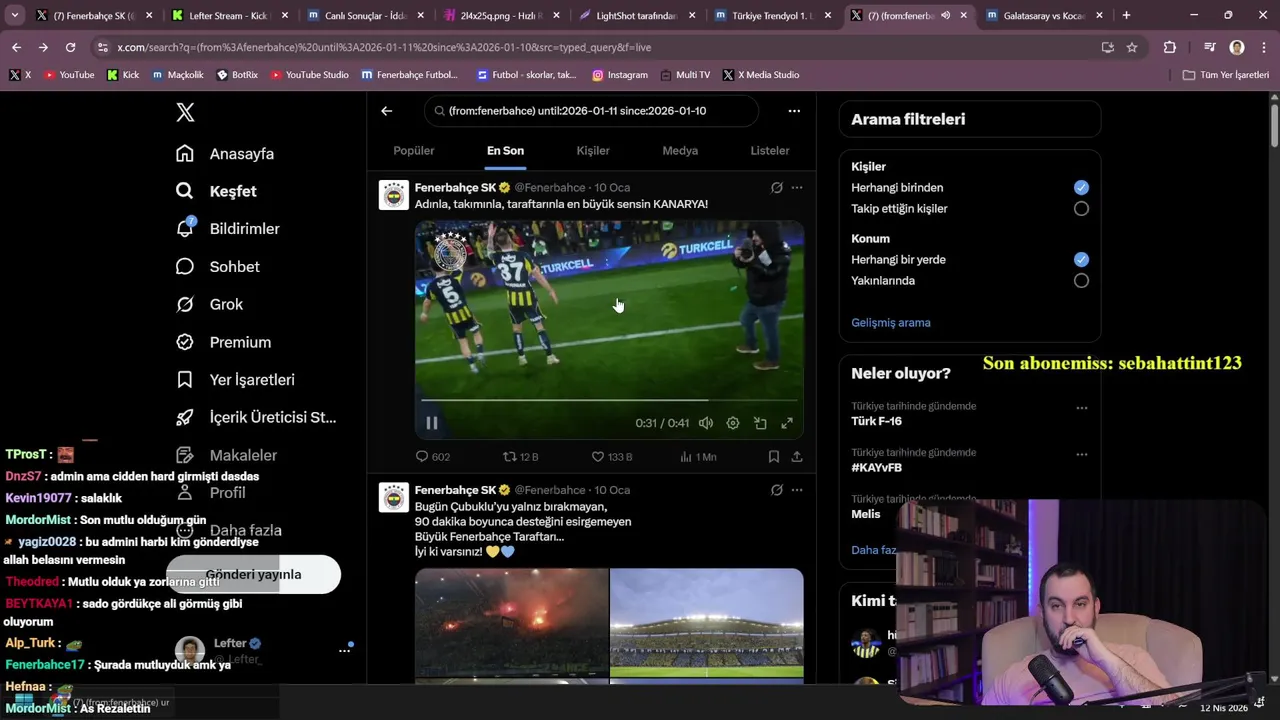Open Sohbet chat section
This screenshot has height=720, width=1280.
(x=218, y=267)
